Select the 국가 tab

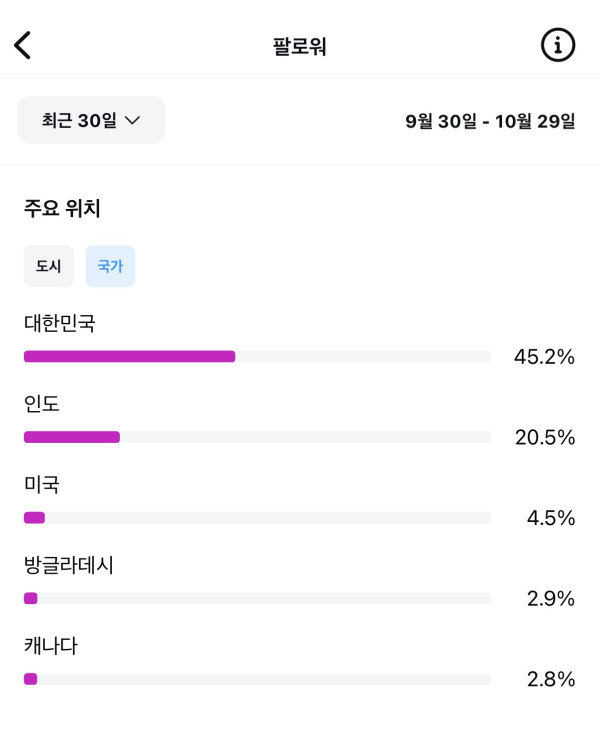(110, 266)
